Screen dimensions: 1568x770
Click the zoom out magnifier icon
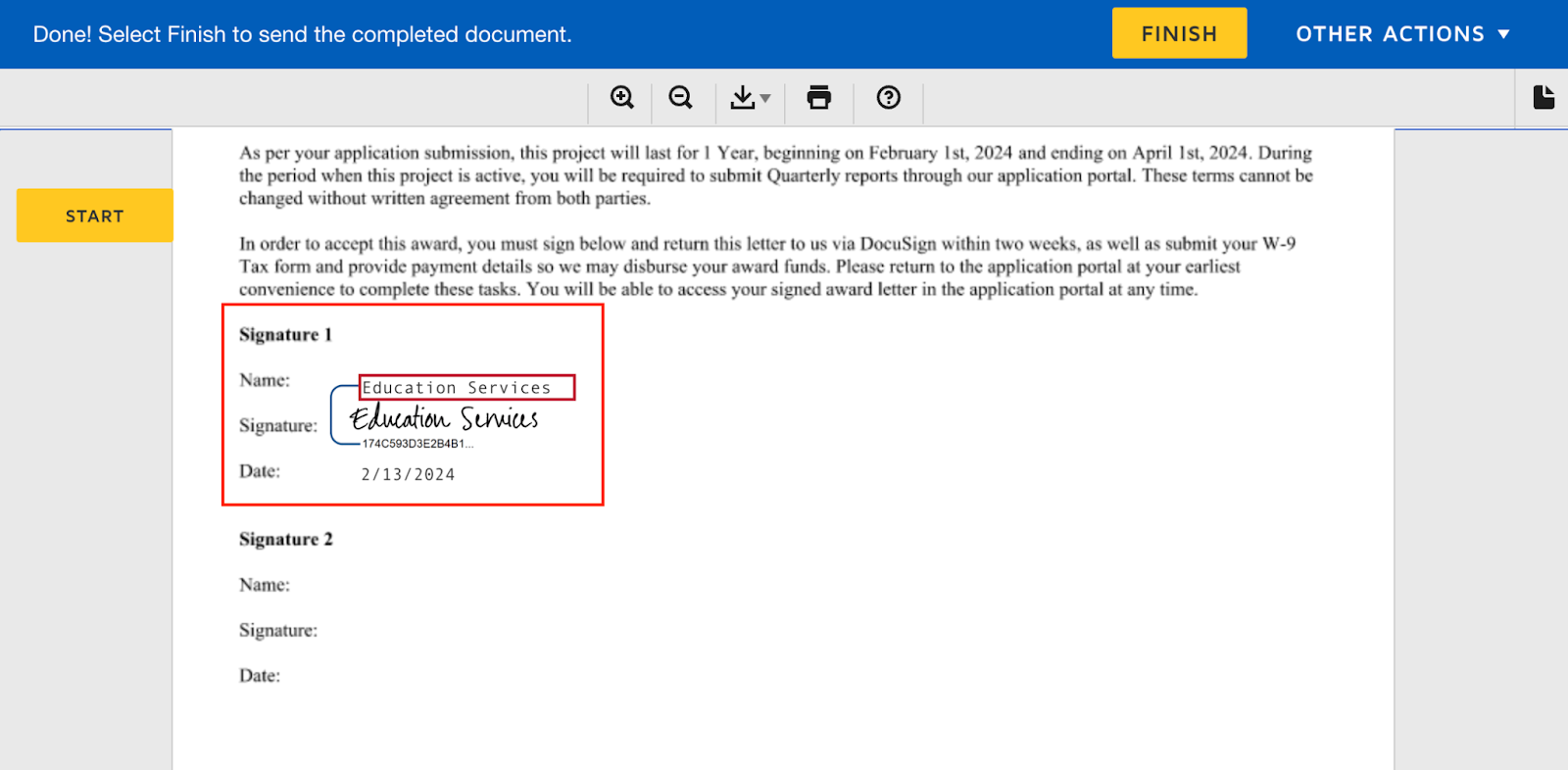(680, 97)
